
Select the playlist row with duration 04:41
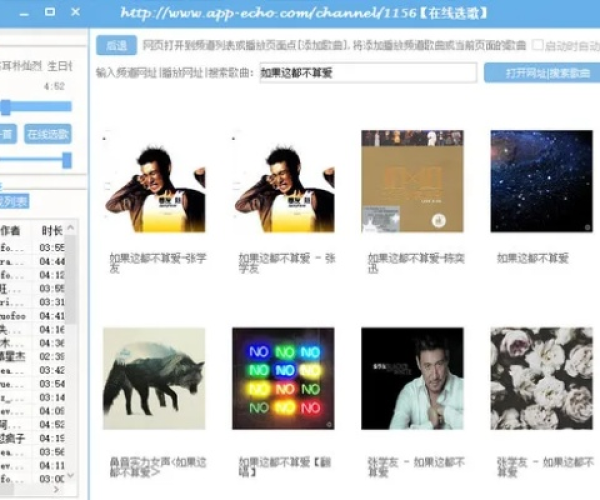33,316
